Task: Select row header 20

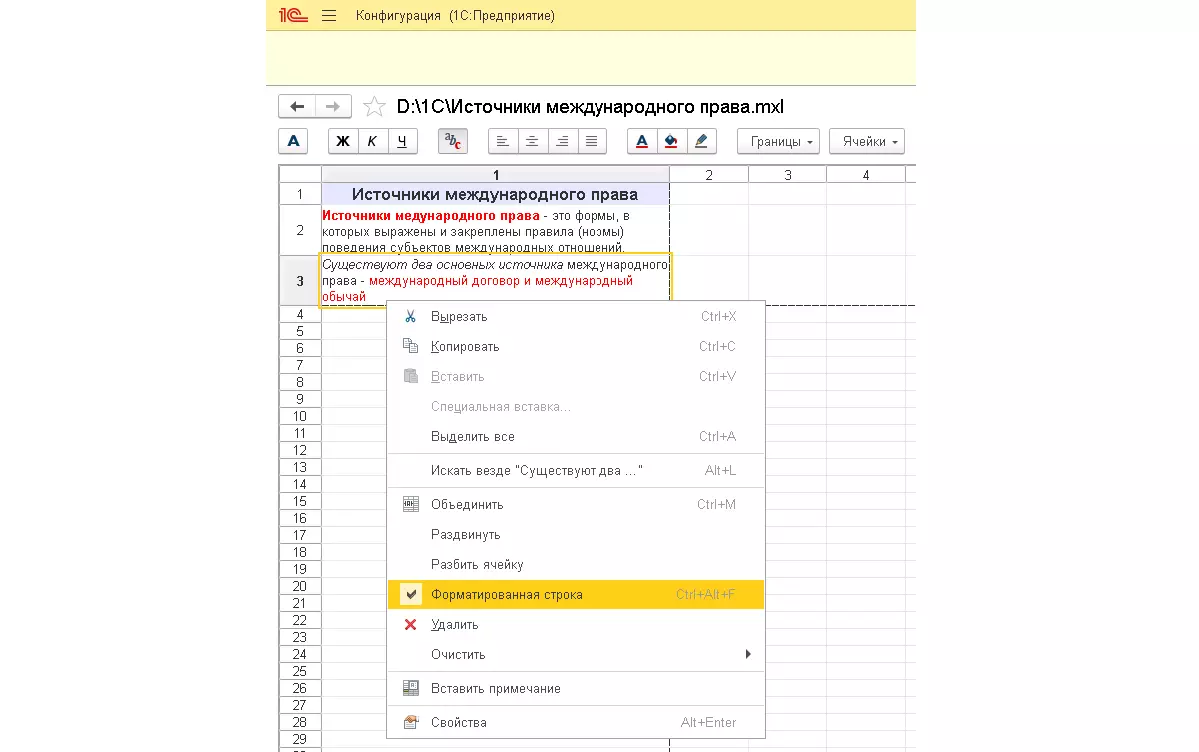Action: [300, 586]
